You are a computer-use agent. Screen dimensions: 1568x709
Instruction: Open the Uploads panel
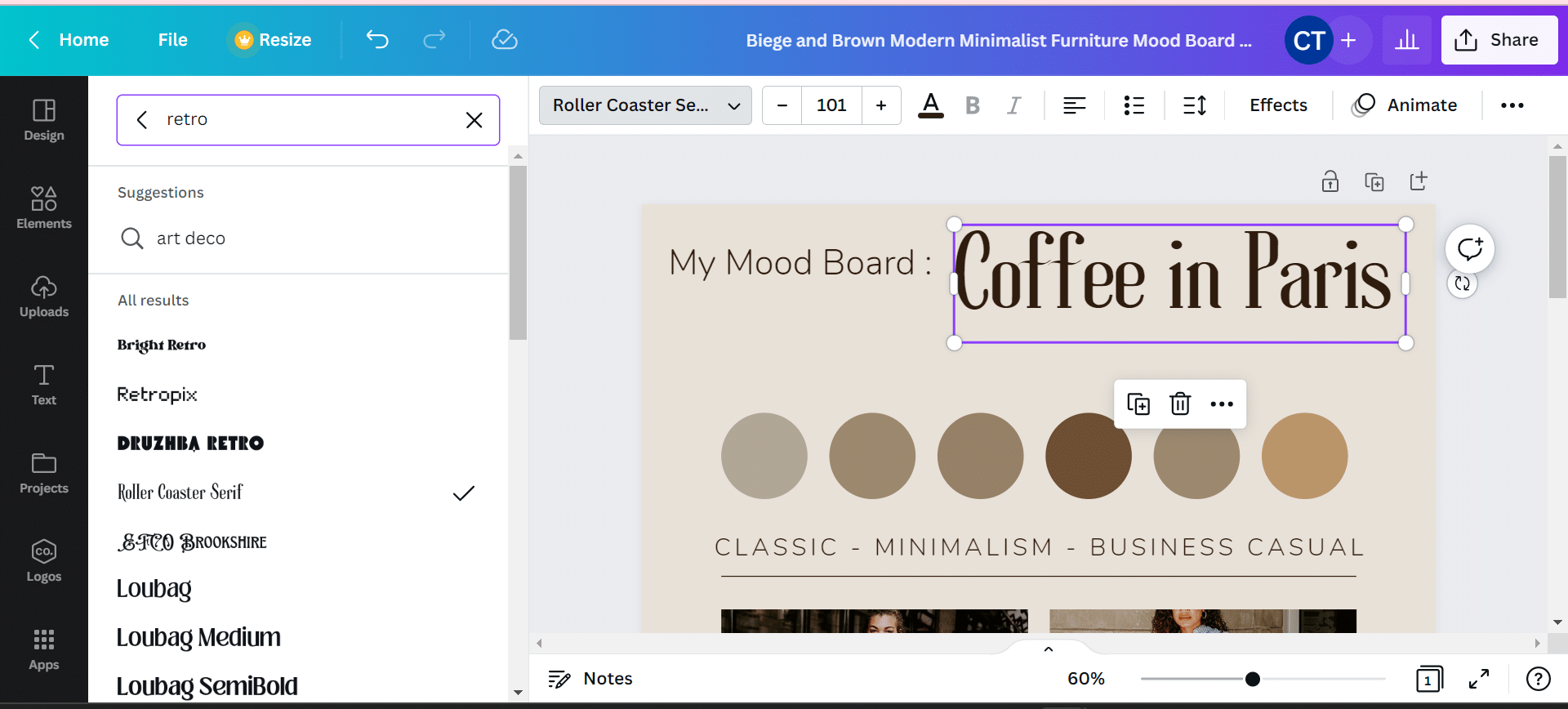coord(44,297)
